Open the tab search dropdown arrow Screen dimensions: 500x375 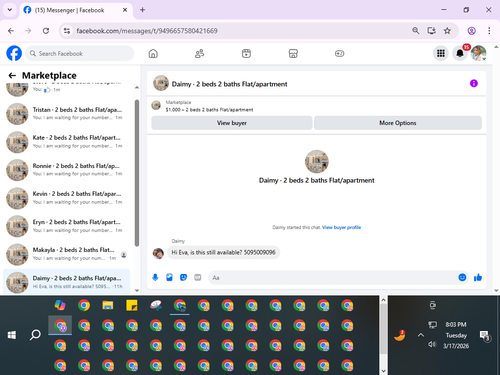tap(10, 10)
